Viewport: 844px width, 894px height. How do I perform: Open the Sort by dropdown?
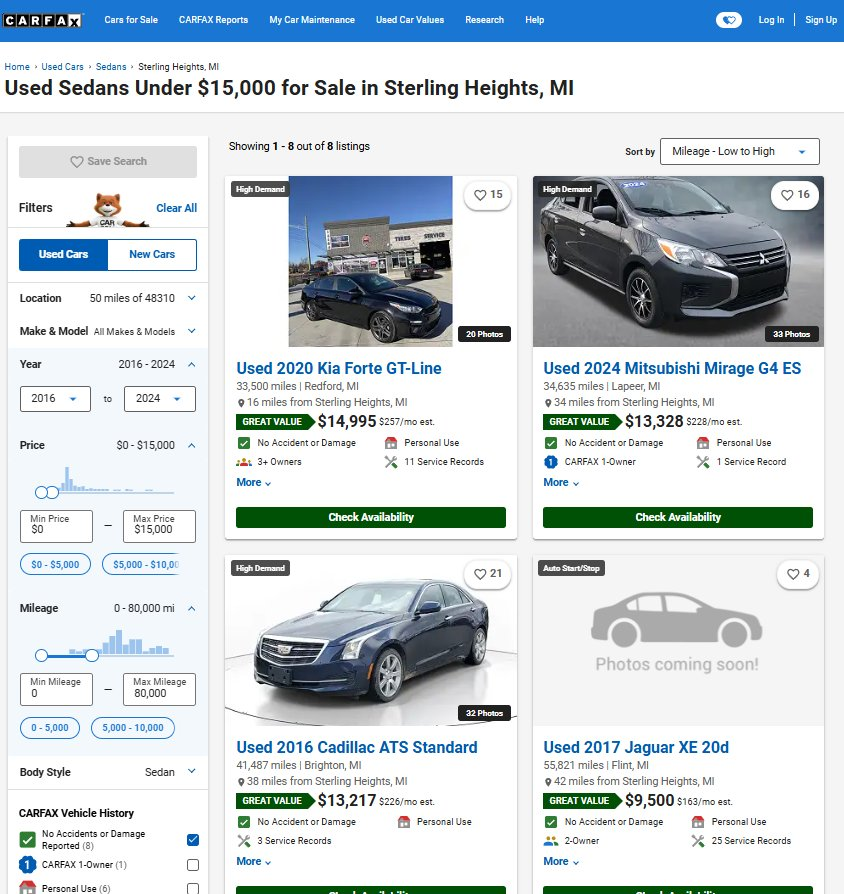tap(740, 152)
